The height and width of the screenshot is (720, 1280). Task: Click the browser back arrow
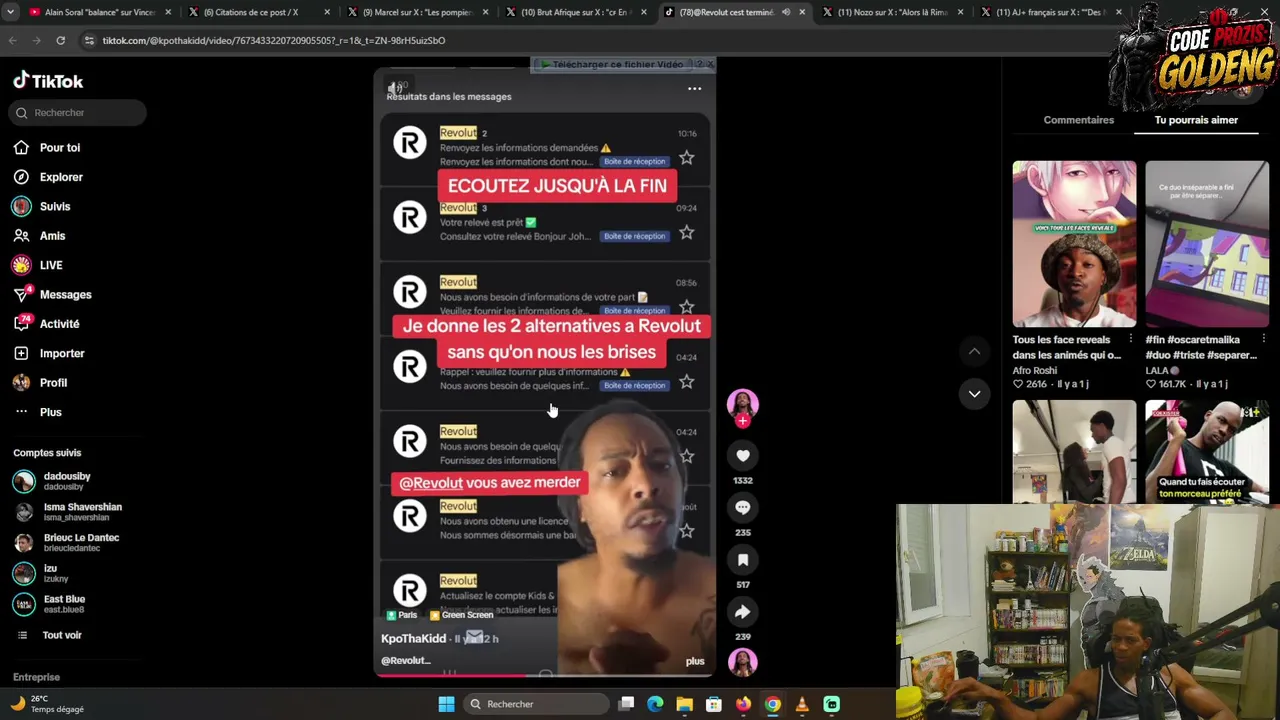(x=13, y=40)
